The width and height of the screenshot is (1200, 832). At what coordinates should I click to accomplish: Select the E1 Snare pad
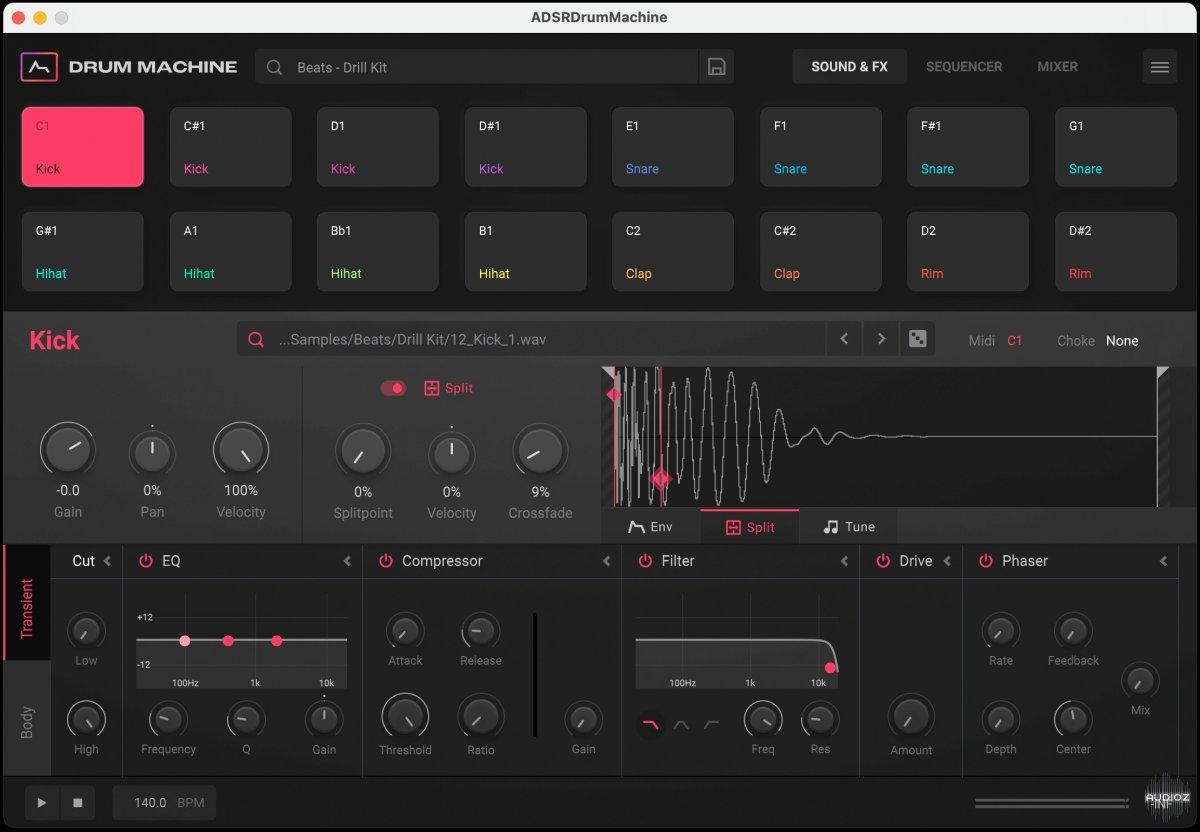673,147
